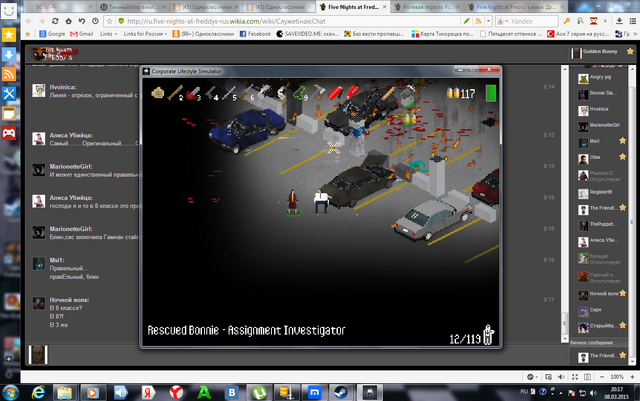This screenshot has width=640, height=401.
Task: Open the Facebook bookmark
Action: pyautogui.click(x=255, y=34)
